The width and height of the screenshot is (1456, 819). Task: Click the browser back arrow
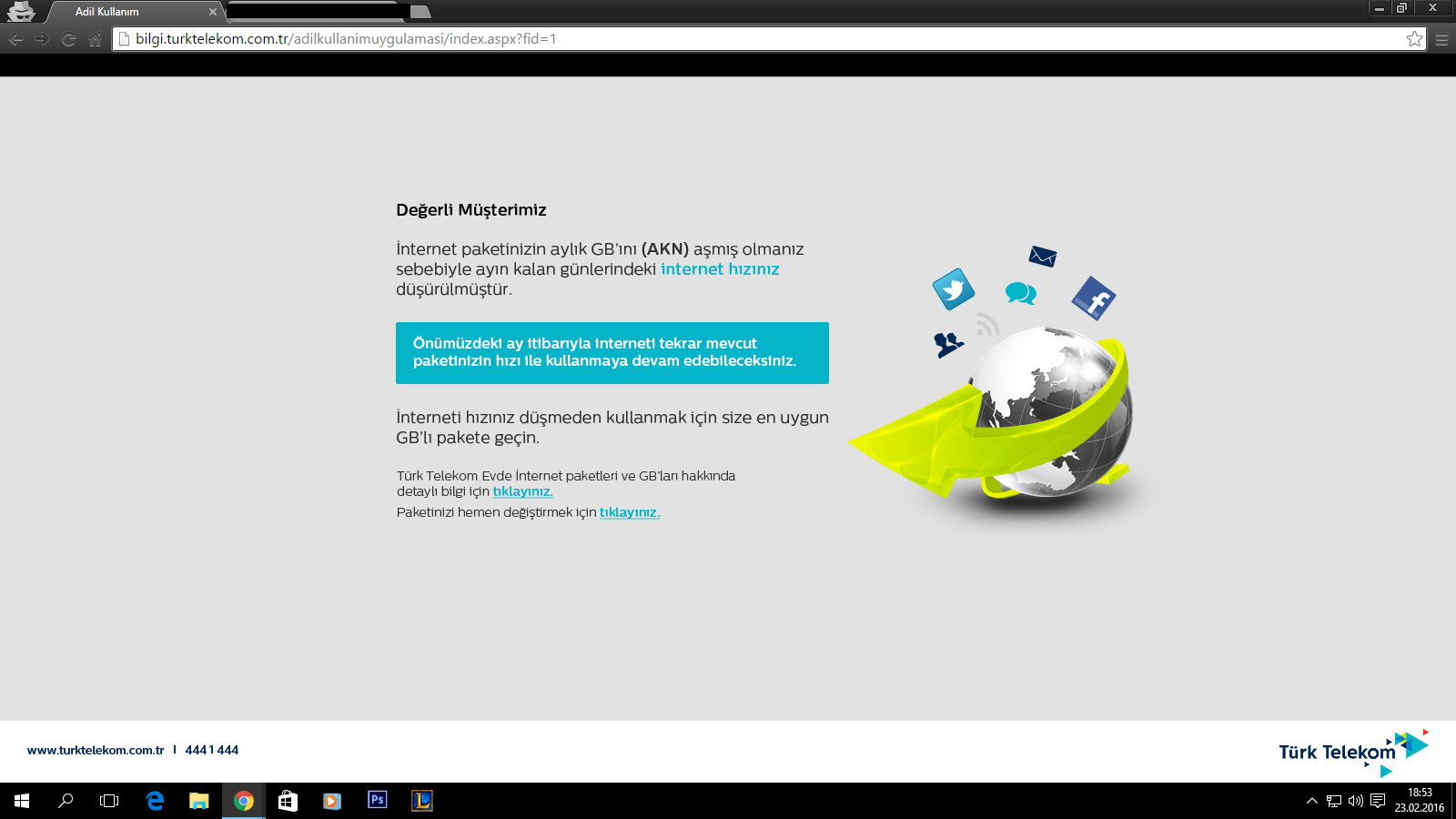coord(15,39)
